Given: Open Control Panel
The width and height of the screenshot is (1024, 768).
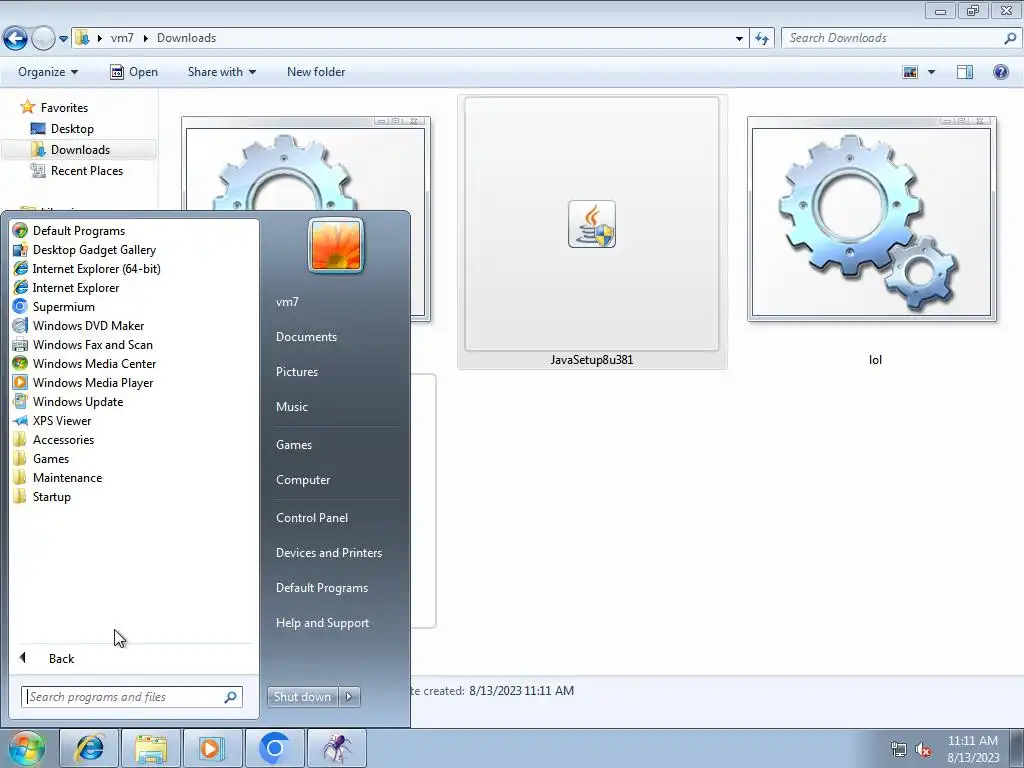Looking at the screenshot, I should 312,518.
